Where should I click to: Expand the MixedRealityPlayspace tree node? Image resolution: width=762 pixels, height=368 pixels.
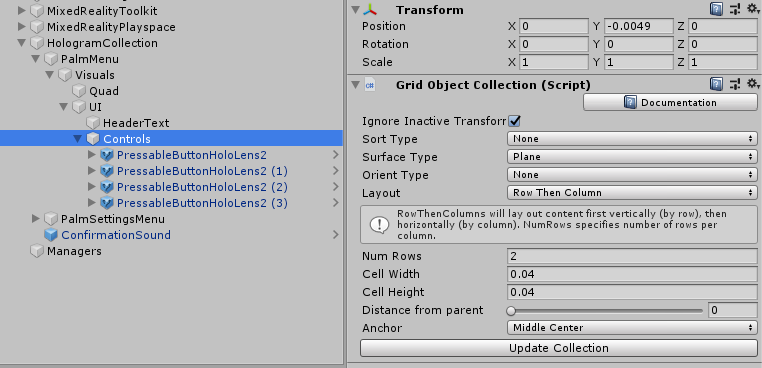(x=21, y=27)
